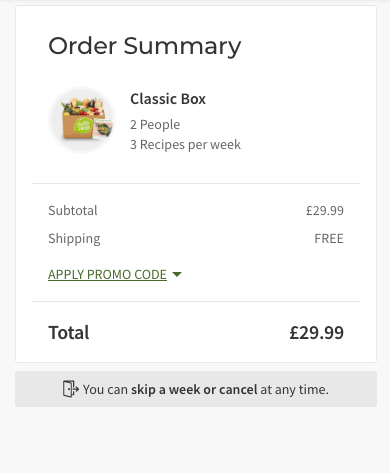Click the Order Summary heading

[145, 46]
